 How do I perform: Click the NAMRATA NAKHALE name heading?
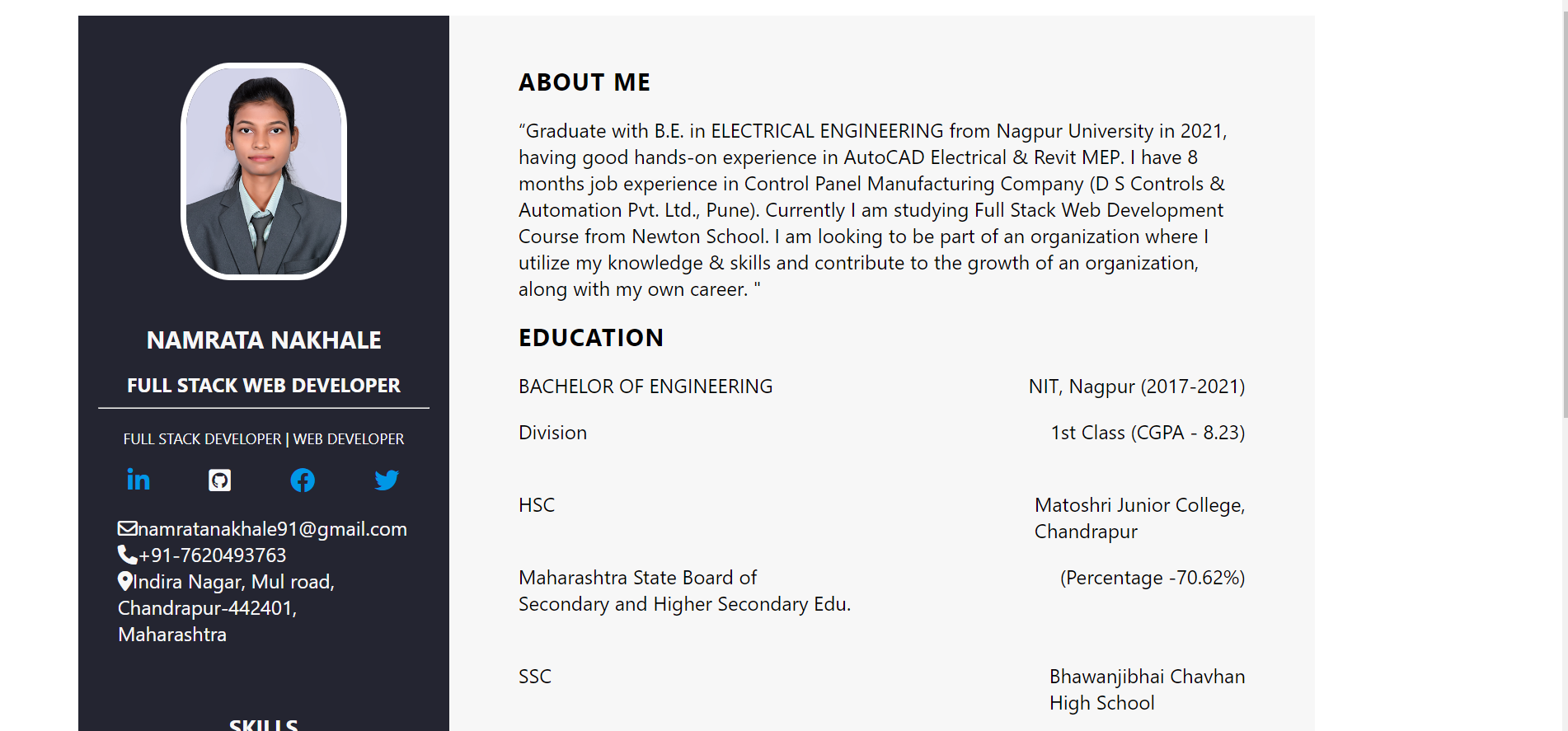(x=264, y=340)
